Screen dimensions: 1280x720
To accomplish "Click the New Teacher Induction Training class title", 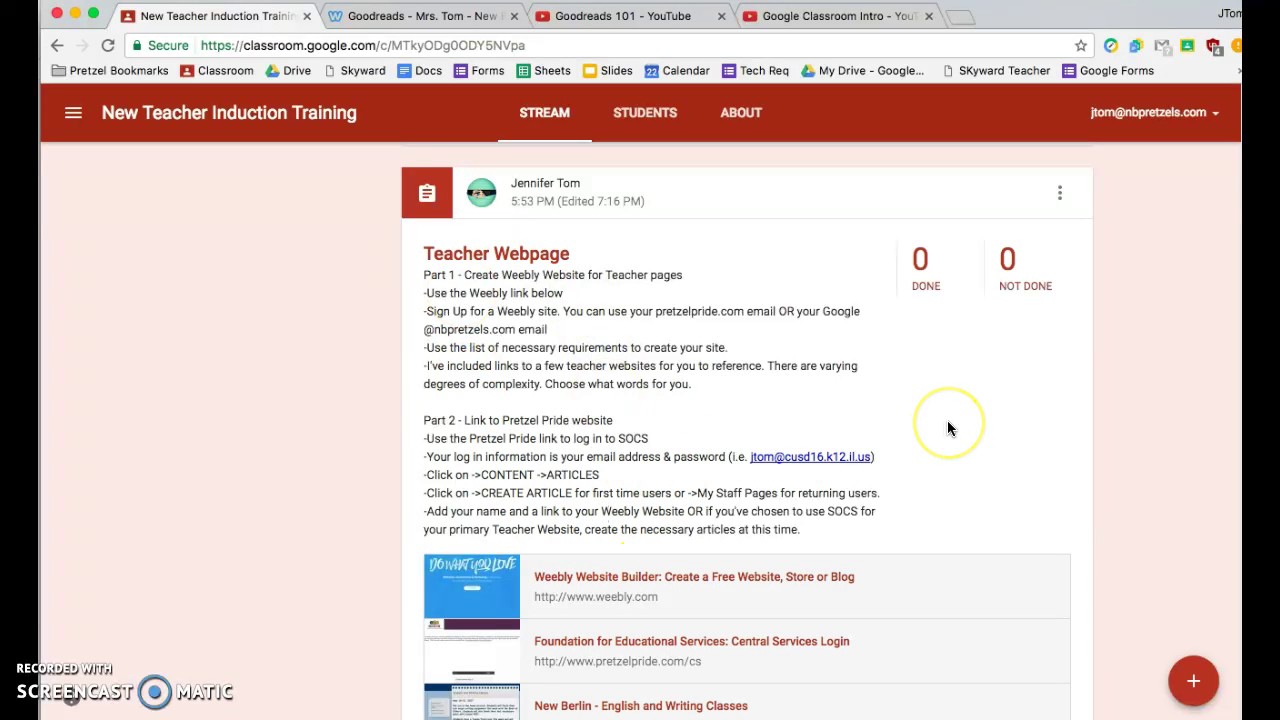I will (x=229, y=113).
